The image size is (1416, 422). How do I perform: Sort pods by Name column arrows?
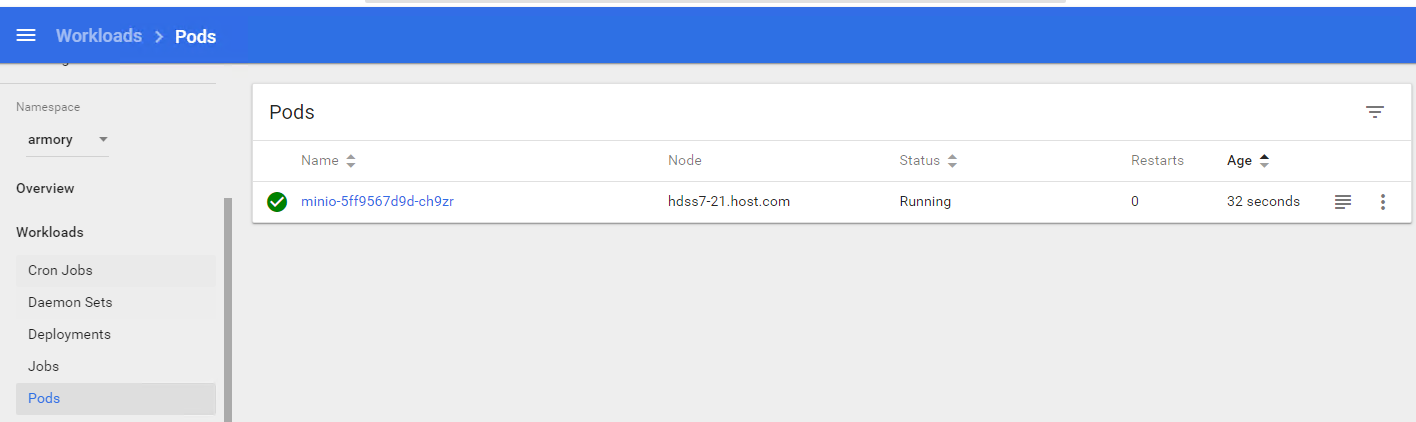tap(351, 161)
